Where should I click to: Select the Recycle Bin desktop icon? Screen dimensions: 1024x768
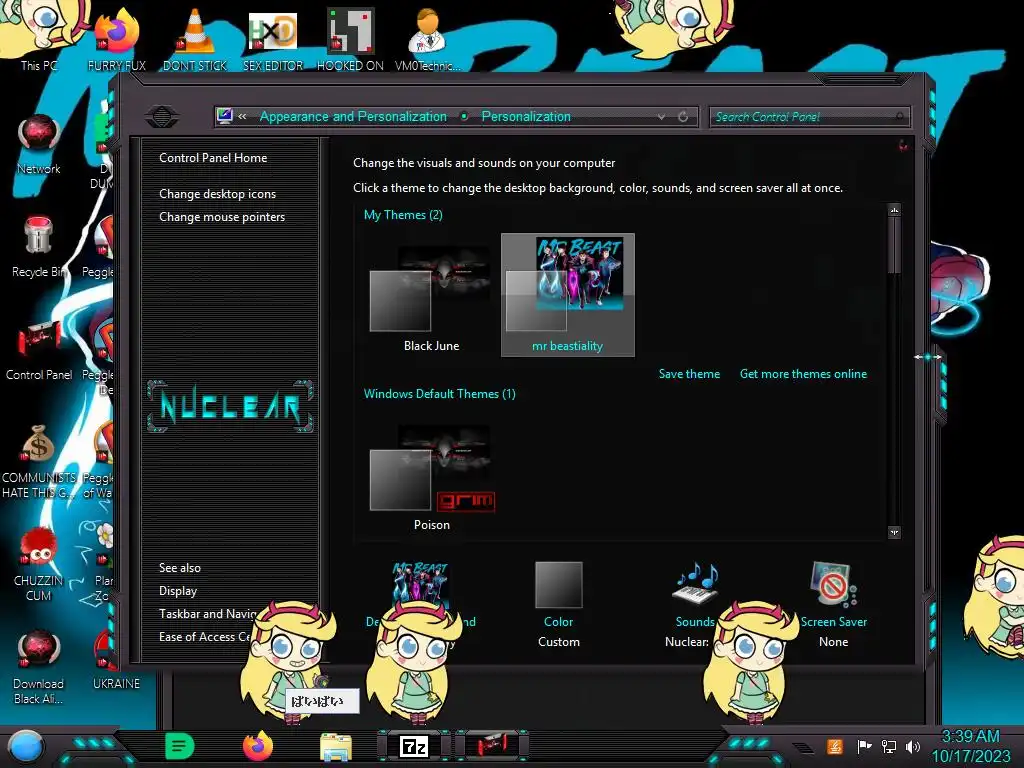pyautogui.click(x=39, y=247)
